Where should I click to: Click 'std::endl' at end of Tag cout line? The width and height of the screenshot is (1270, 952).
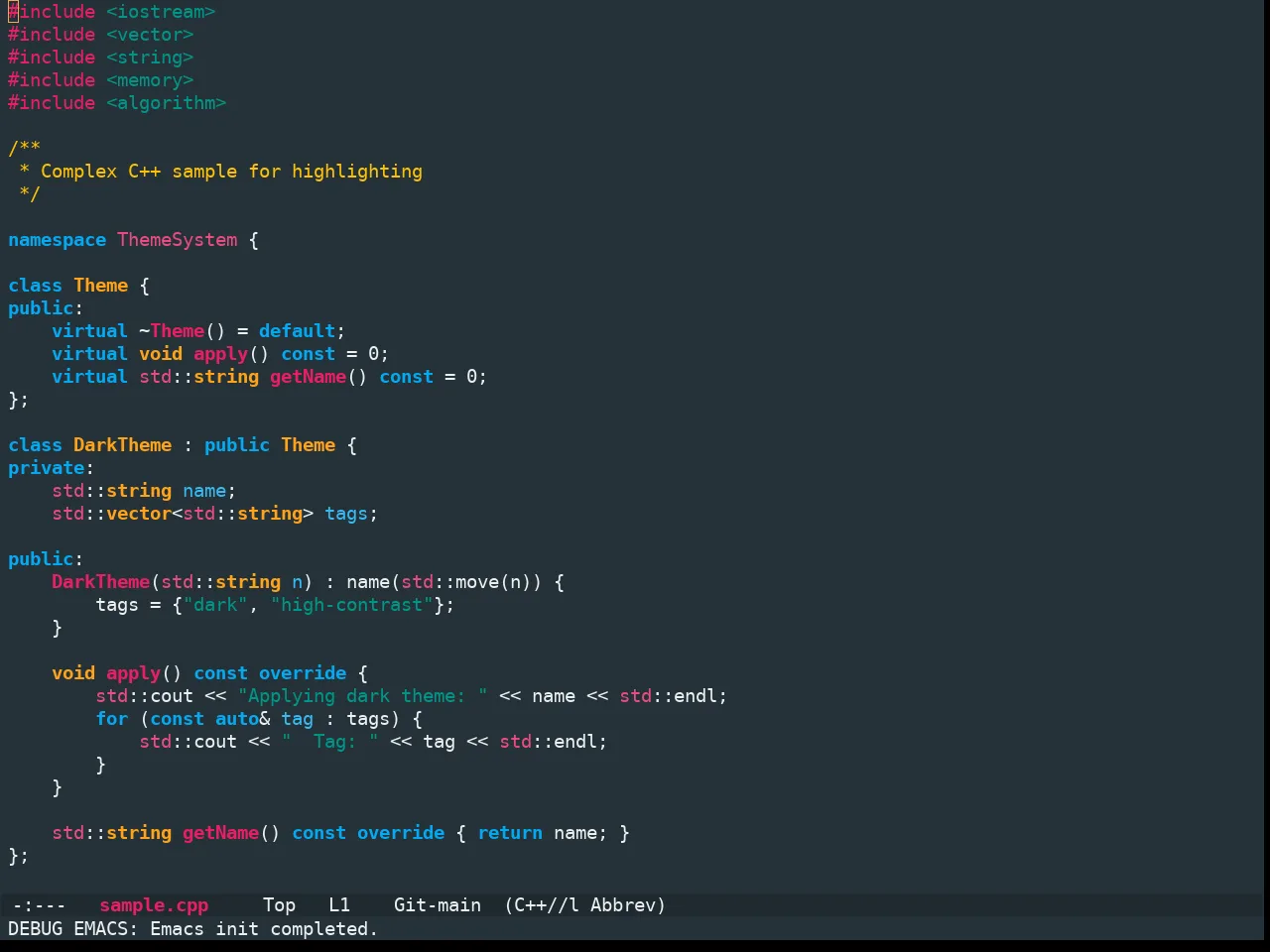point(549,742)
